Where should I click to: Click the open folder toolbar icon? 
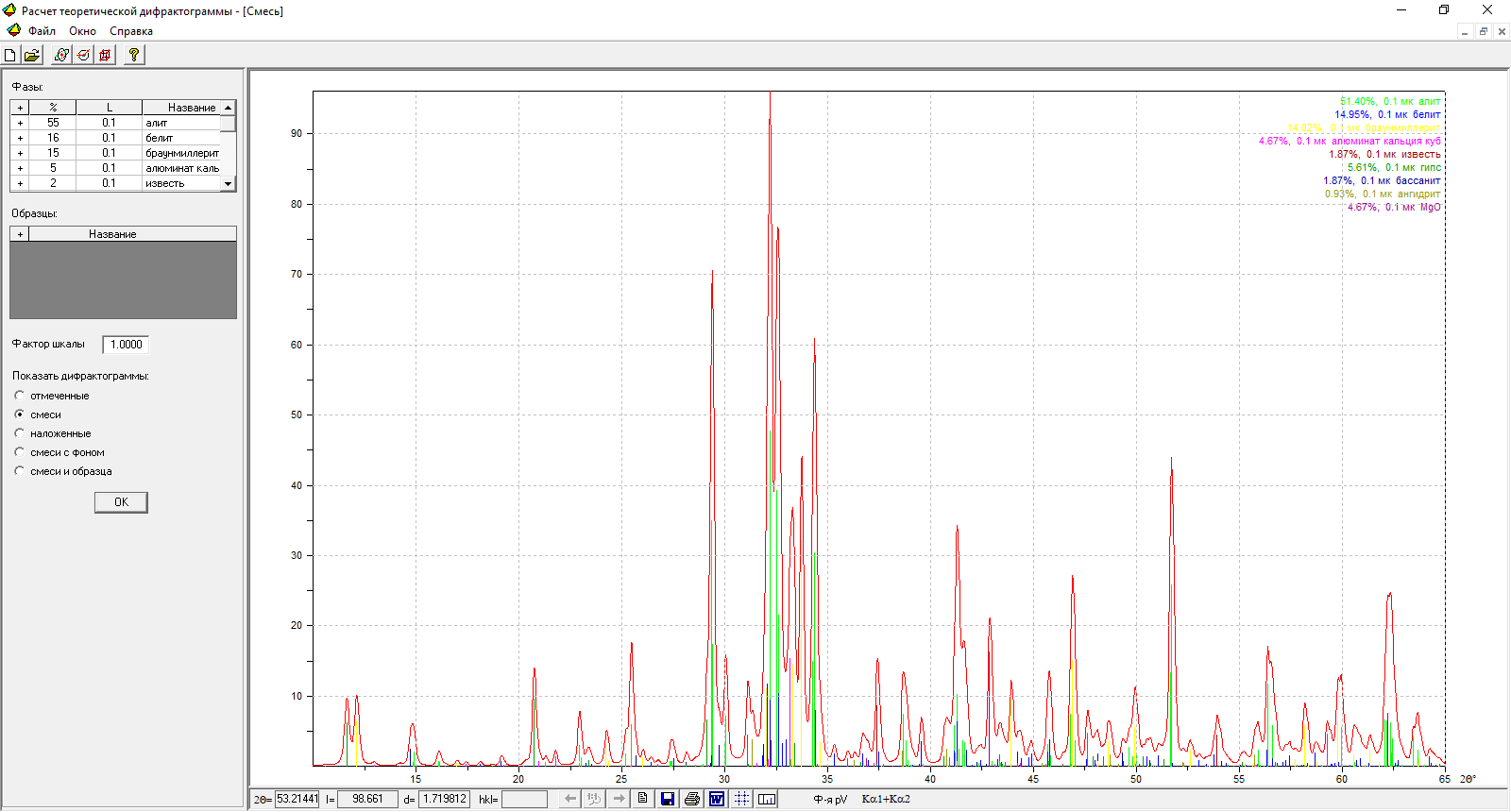(x=32, y=55)
